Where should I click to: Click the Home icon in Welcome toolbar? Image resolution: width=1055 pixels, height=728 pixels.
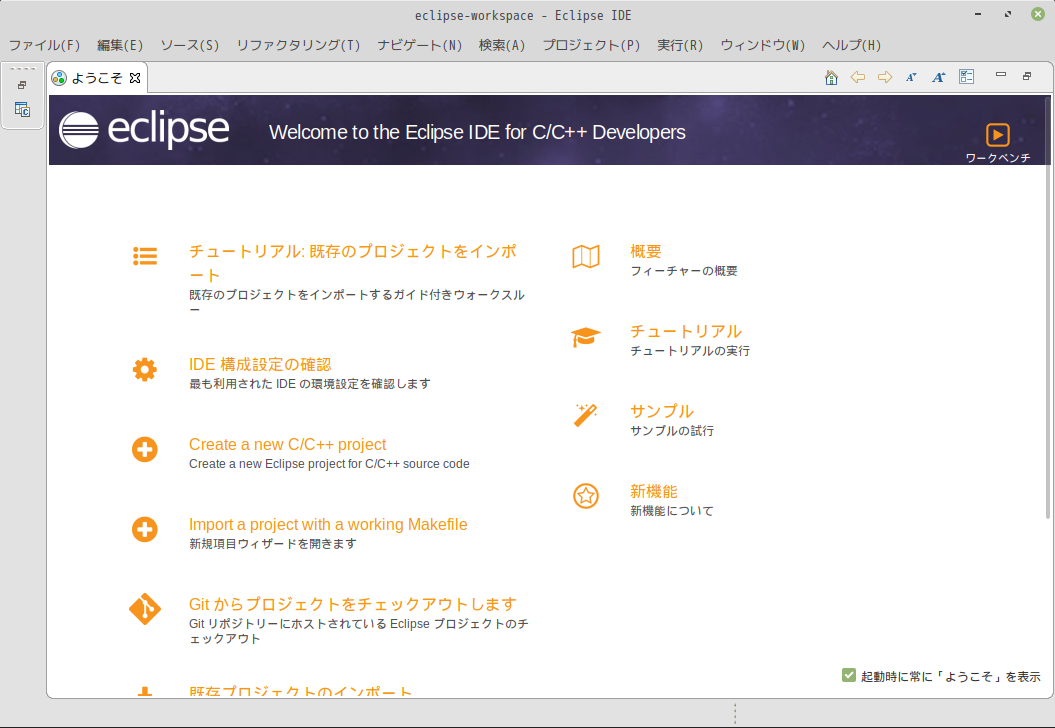click(831, 77)
